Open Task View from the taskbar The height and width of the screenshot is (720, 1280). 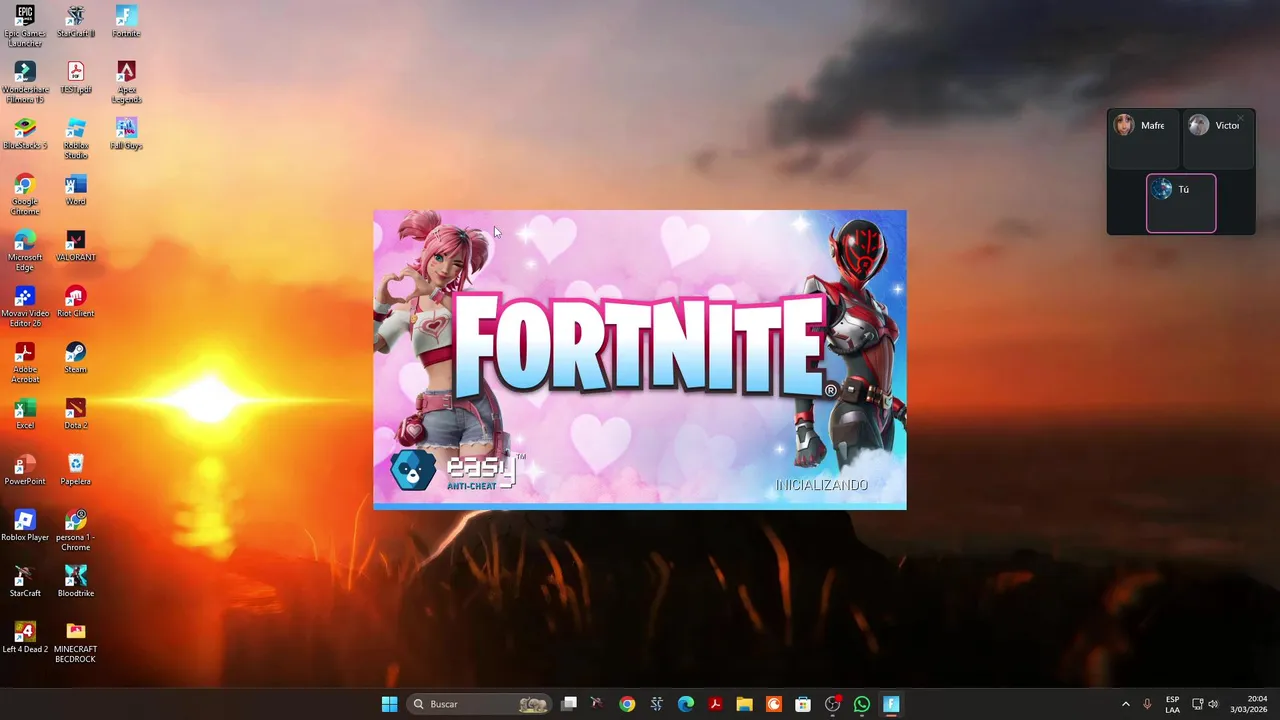pos(569,704)
